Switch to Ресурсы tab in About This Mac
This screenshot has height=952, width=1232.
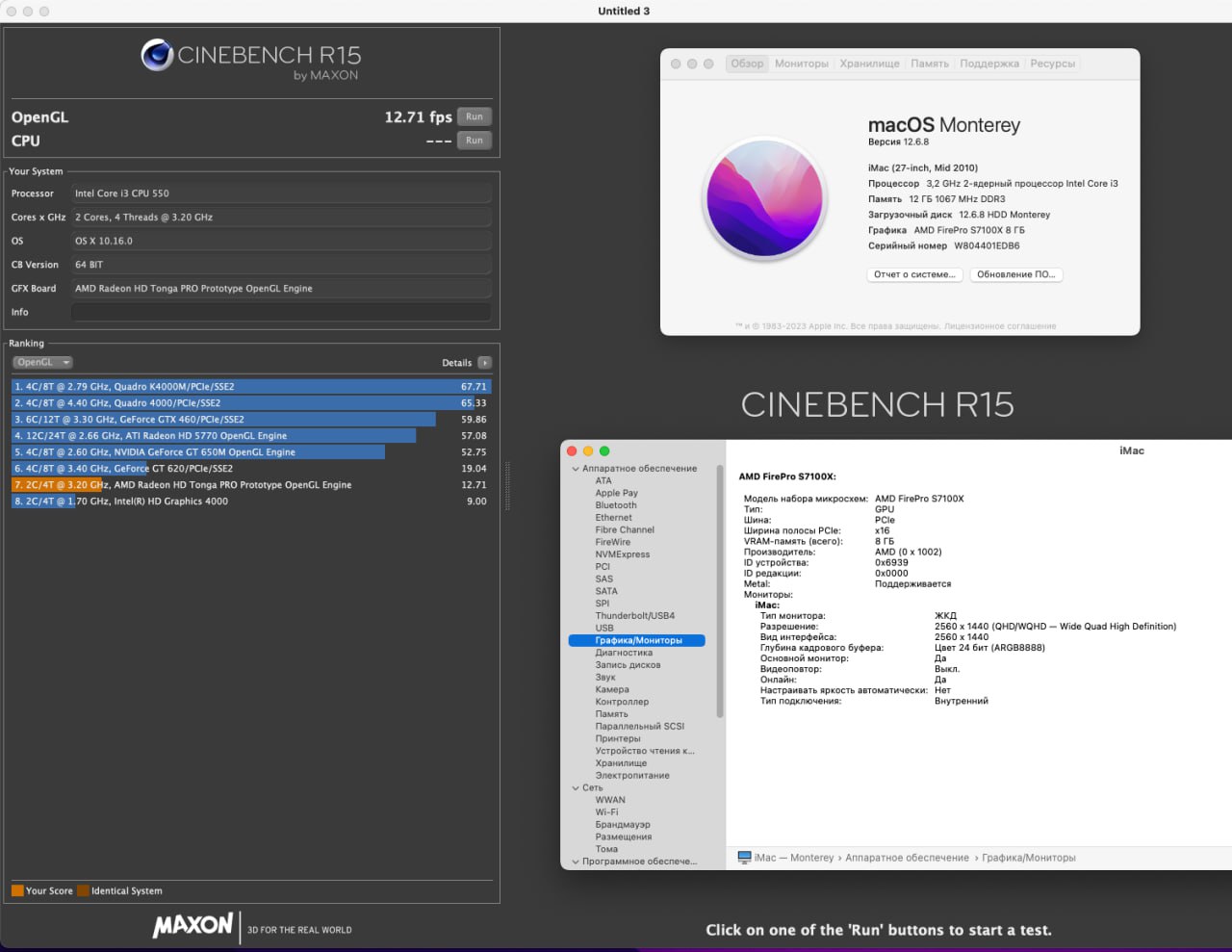click(x=1053, y=64)
